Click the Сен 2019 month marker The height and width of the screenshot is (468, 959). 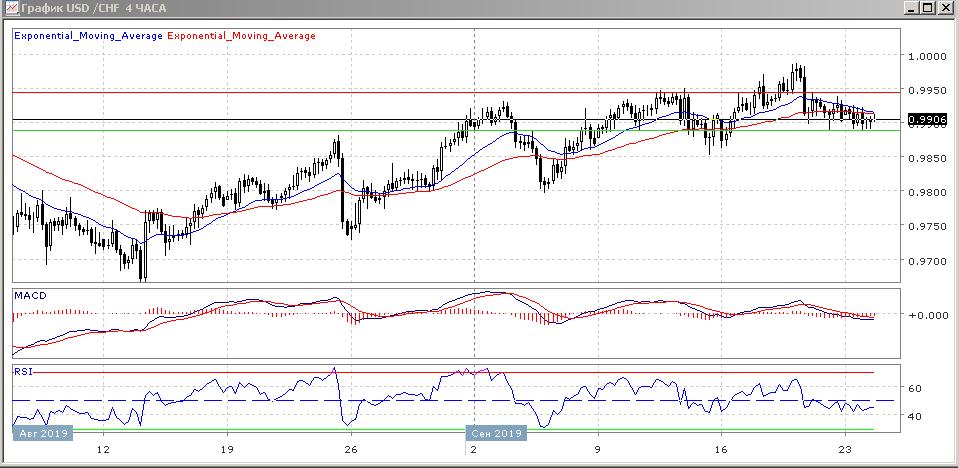(497, 433)
